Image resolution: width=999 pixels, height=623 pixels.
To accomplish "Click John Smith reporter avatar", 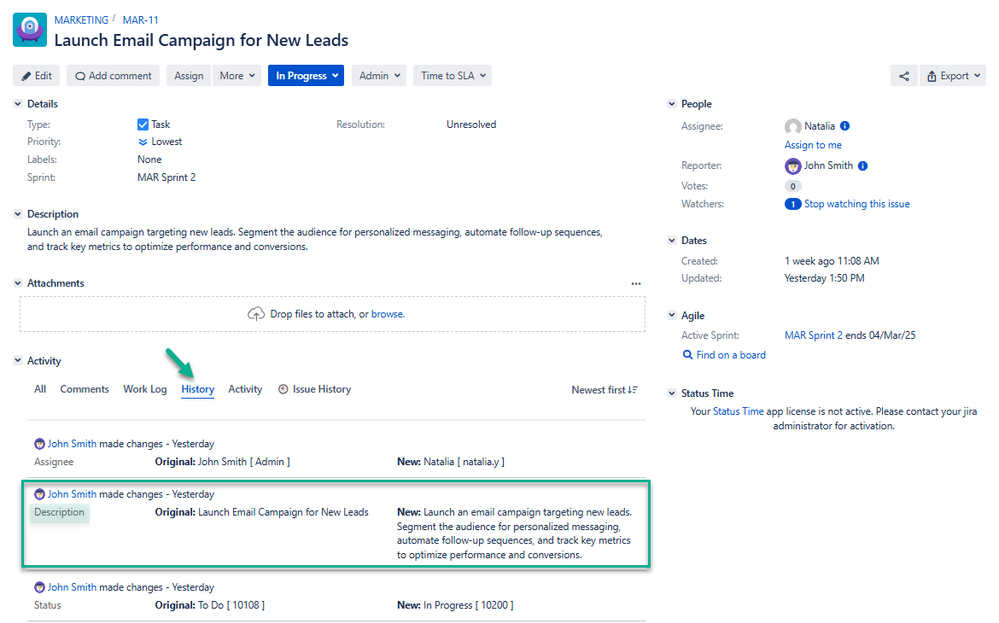I will tap(793, 166).
